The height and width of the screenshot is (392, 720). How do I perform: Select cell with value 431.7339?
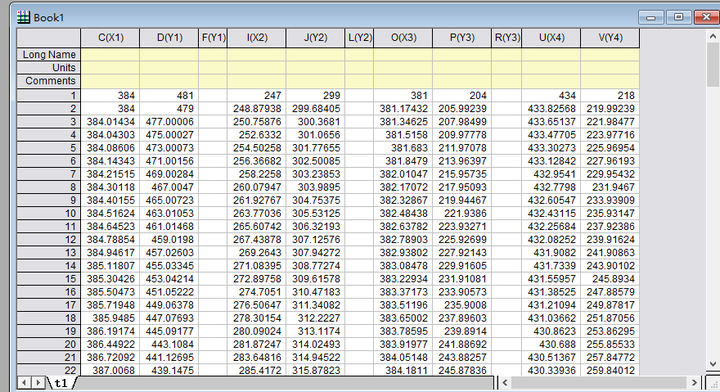point(551,266)
